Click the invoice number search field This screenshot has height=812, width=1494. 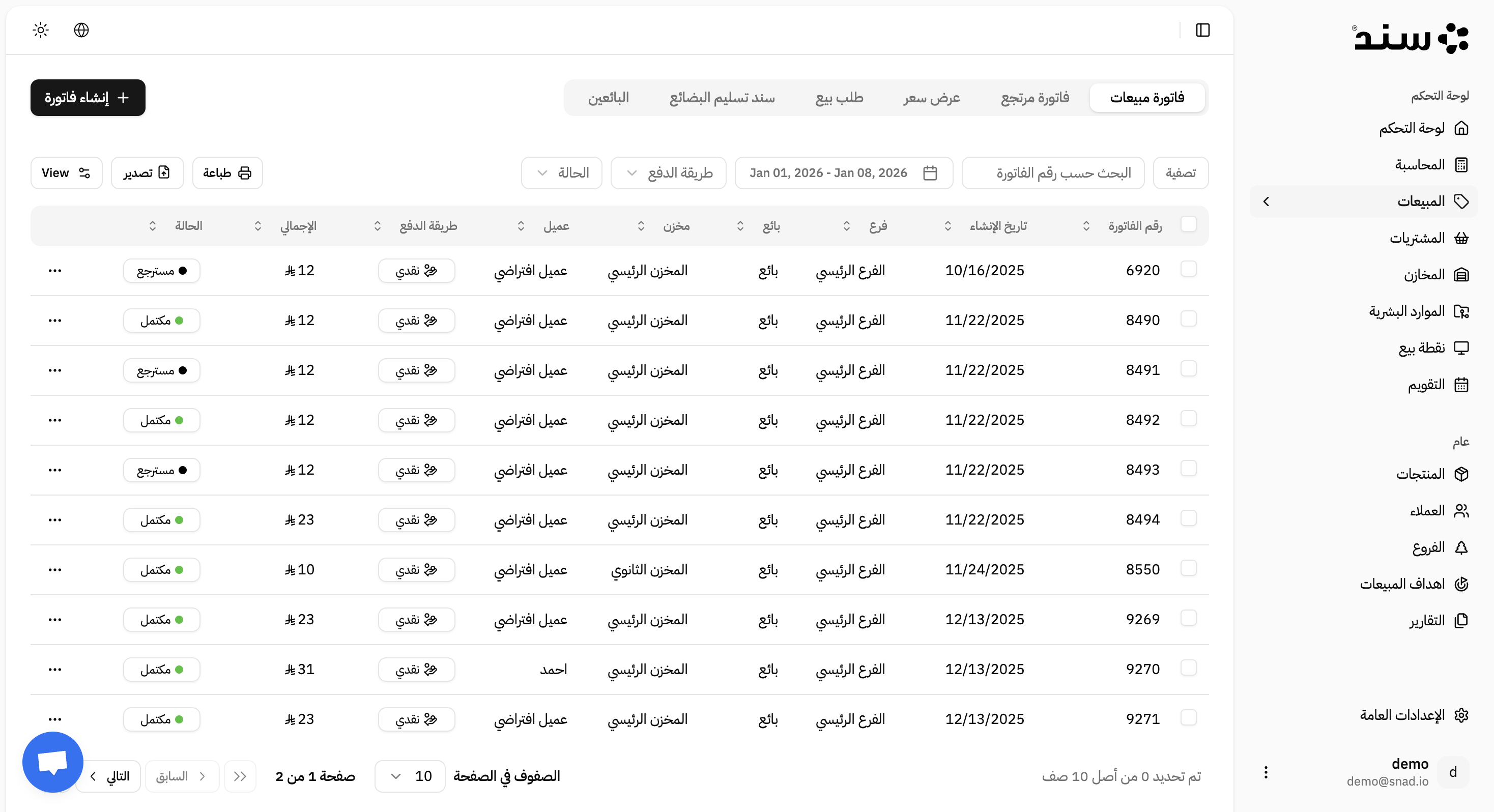1053,172
